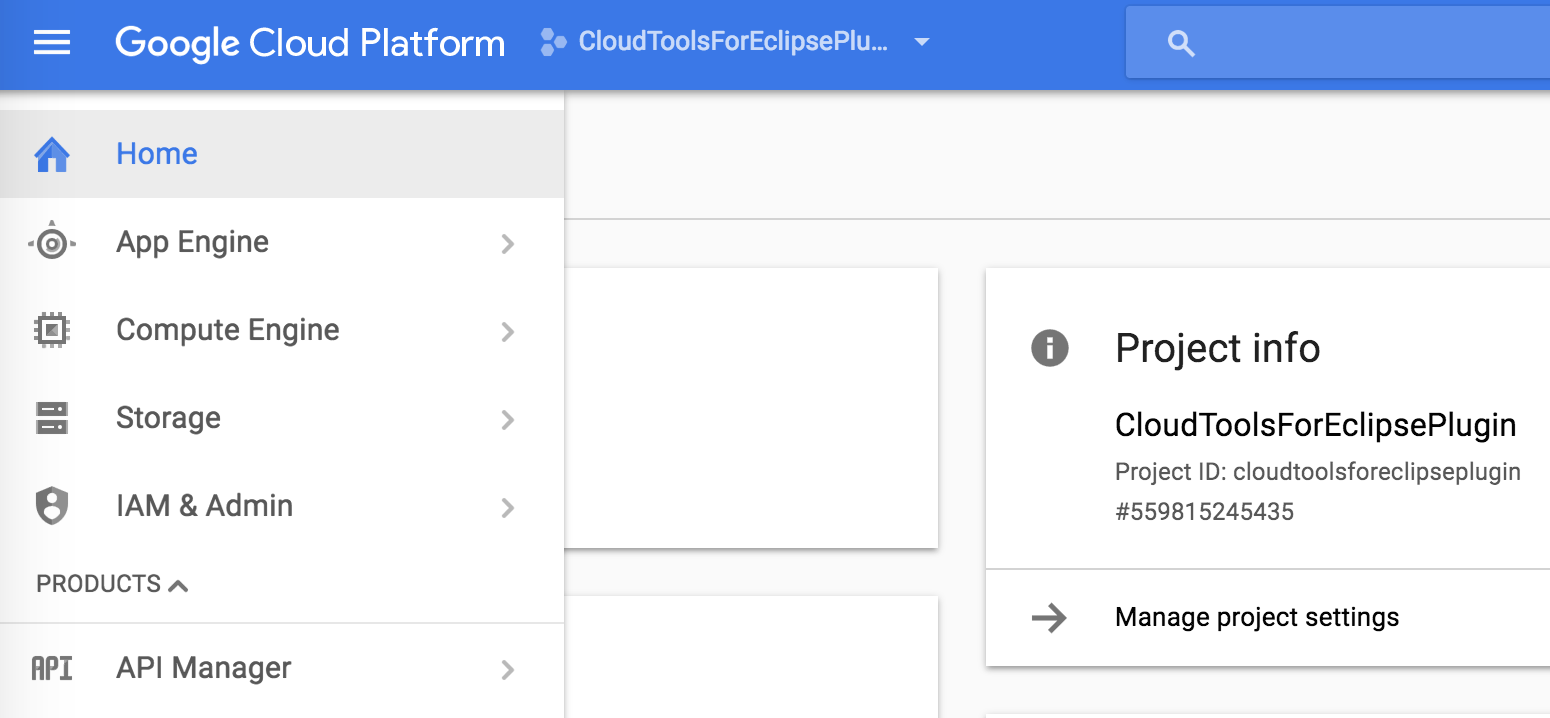
Task: Click the Compute Engine chip icon
Action: coord(52,330)
